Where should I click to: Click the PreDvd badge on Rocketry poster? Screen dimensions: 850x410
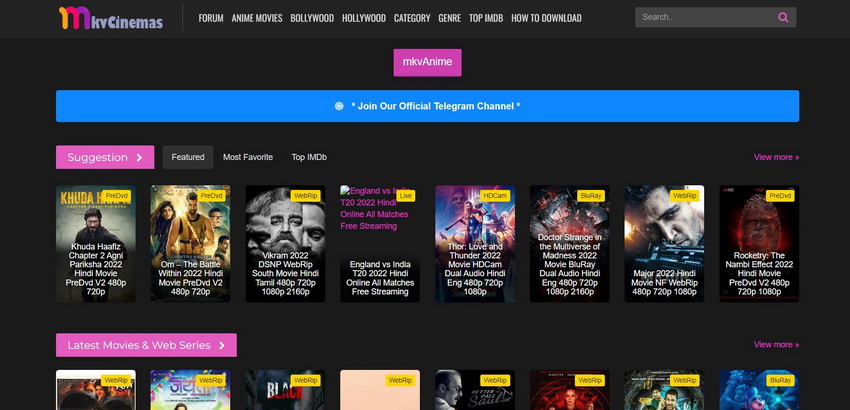[x=780, y=196]
